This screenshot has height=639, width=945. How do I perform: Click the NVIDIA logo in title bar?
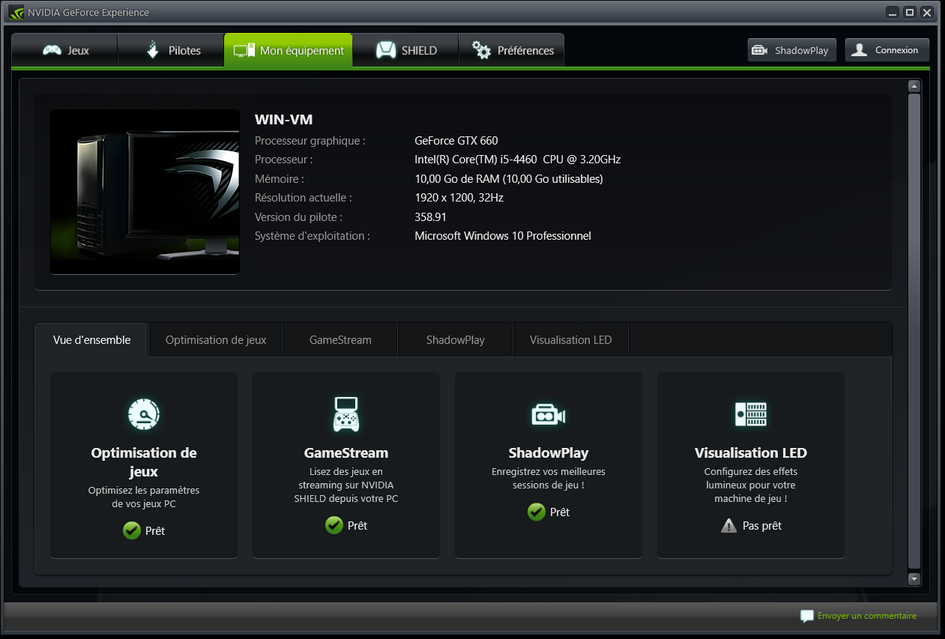[x=16, y=12]
